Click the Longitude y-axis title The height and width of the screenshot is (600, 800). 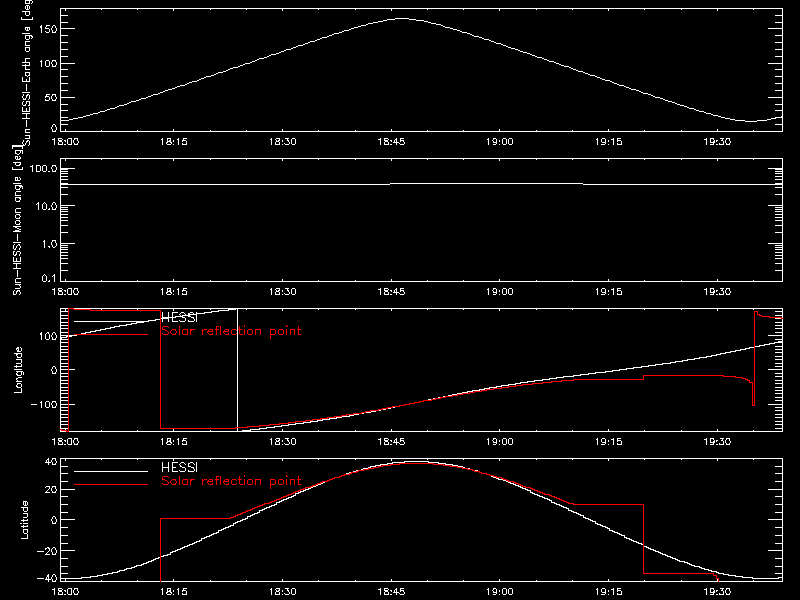pyautogui.click(x=18, y=370)
